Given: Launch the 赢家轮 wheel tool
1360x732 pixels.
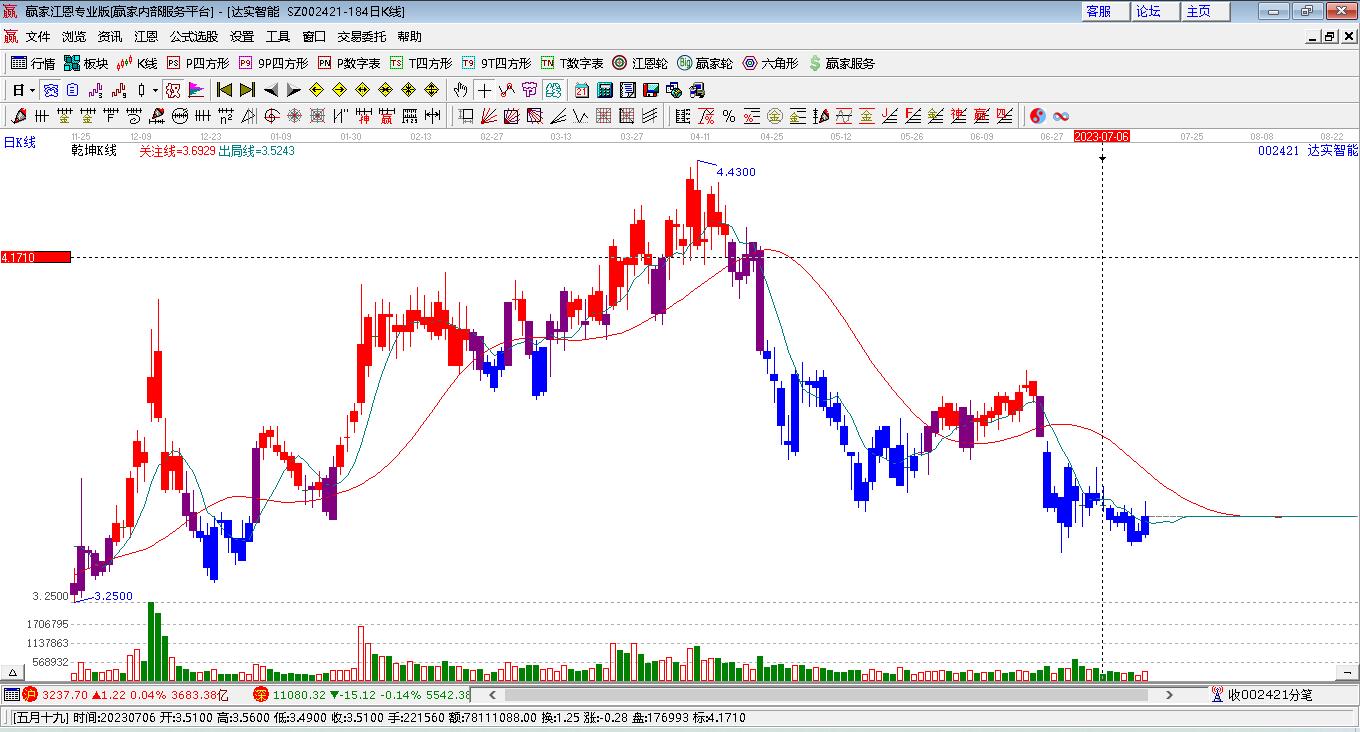Looking at the screenshot, I should click(x=705, y=63).
